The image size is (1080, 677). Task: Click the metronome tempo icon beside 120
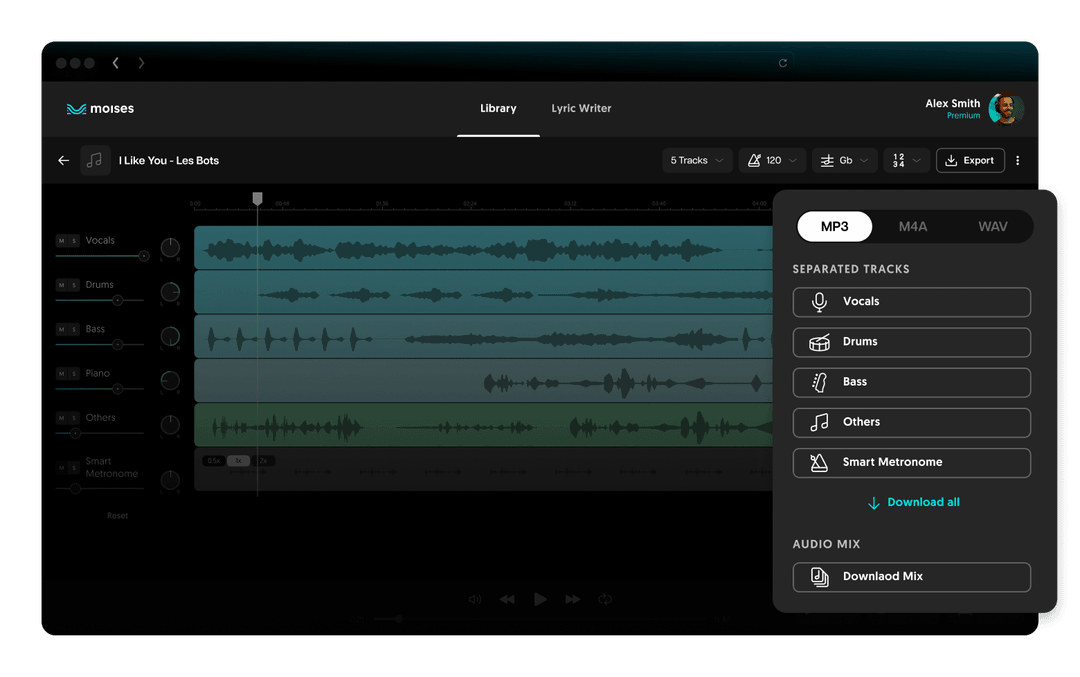click(x=754, y=160)
